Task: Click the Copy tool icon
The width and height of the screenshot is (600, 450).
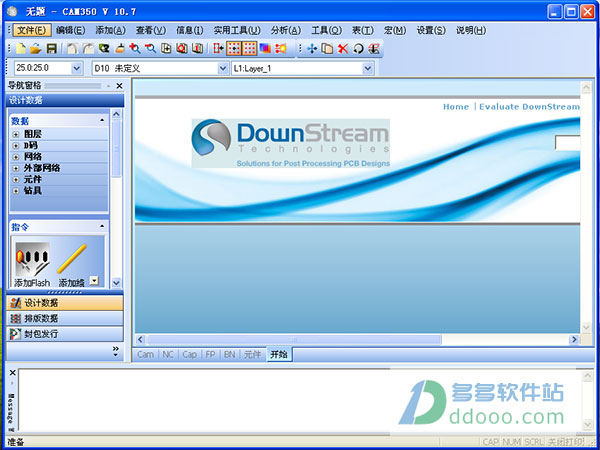Action: 327,49
